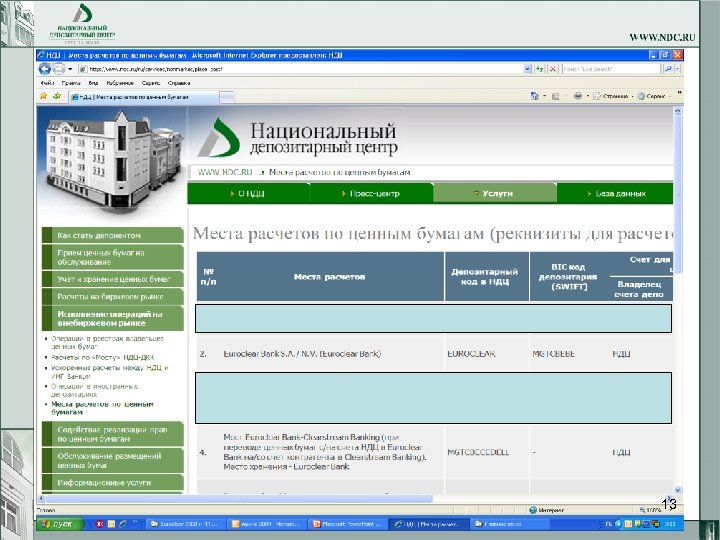720x540 pixels.
Task: Click the horizontal scrollbar thumb
Action: 239,498
